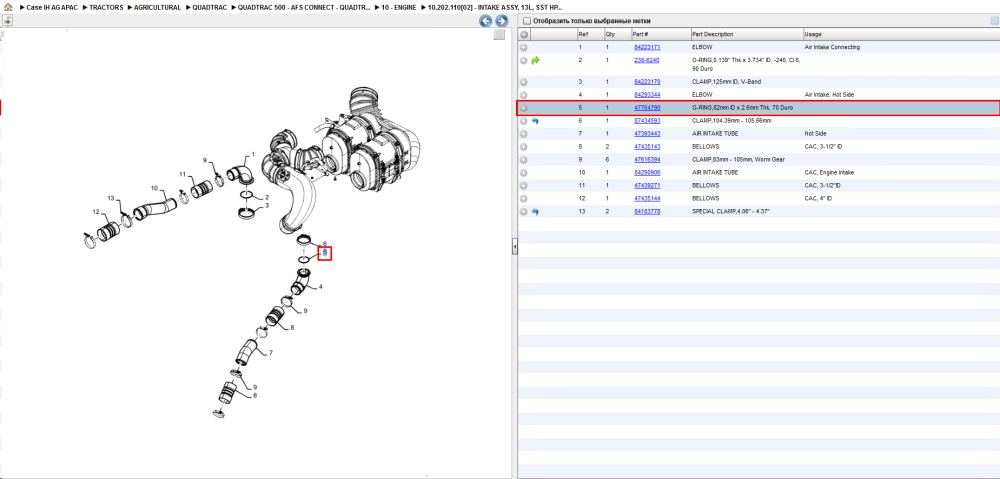The image size is (1000, 479).
Task: Select callout 7 on the diagram
Action: 270,353
